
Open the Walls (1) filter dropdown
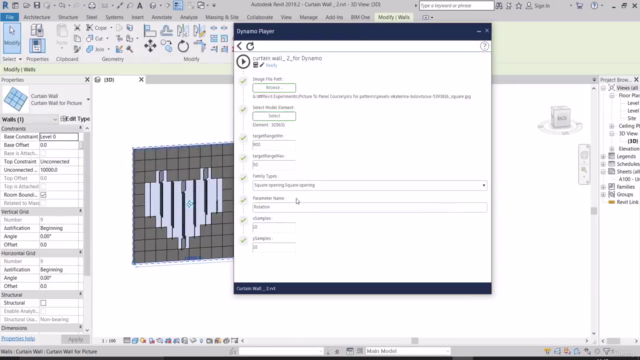click(55, 120)
